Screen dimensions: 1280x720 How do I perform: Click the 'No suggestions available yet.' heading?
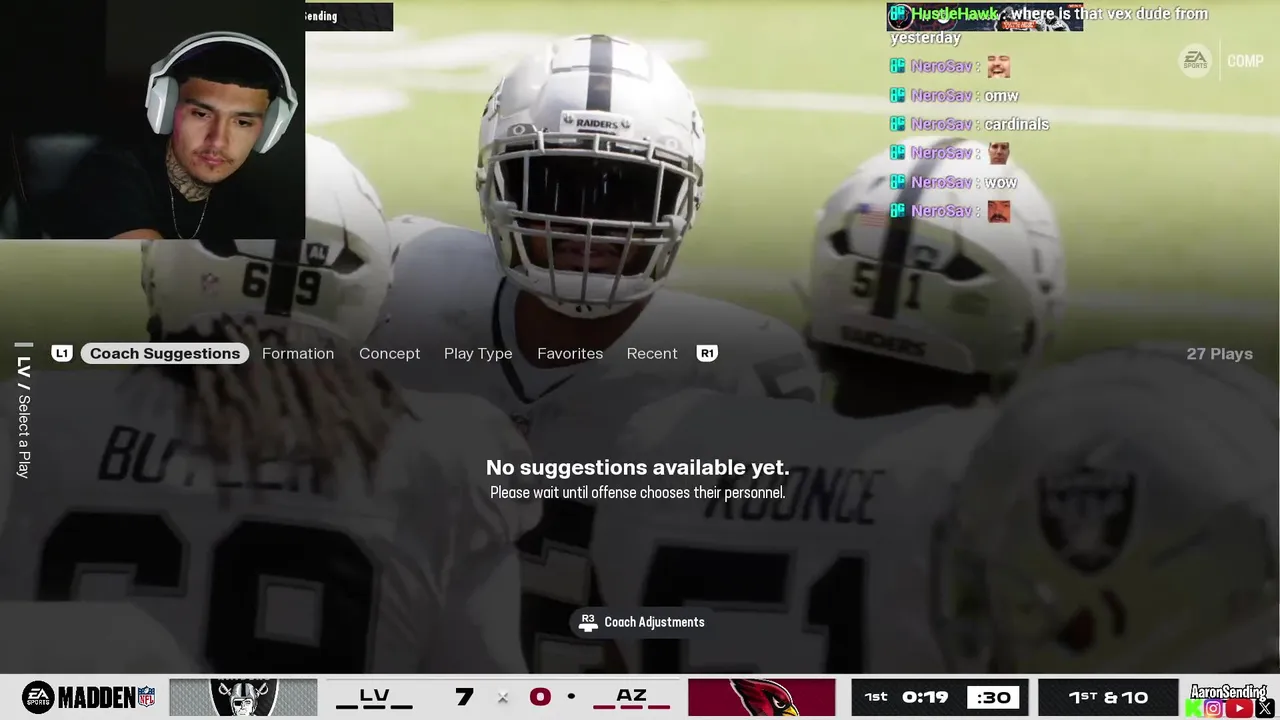point(638,468)
